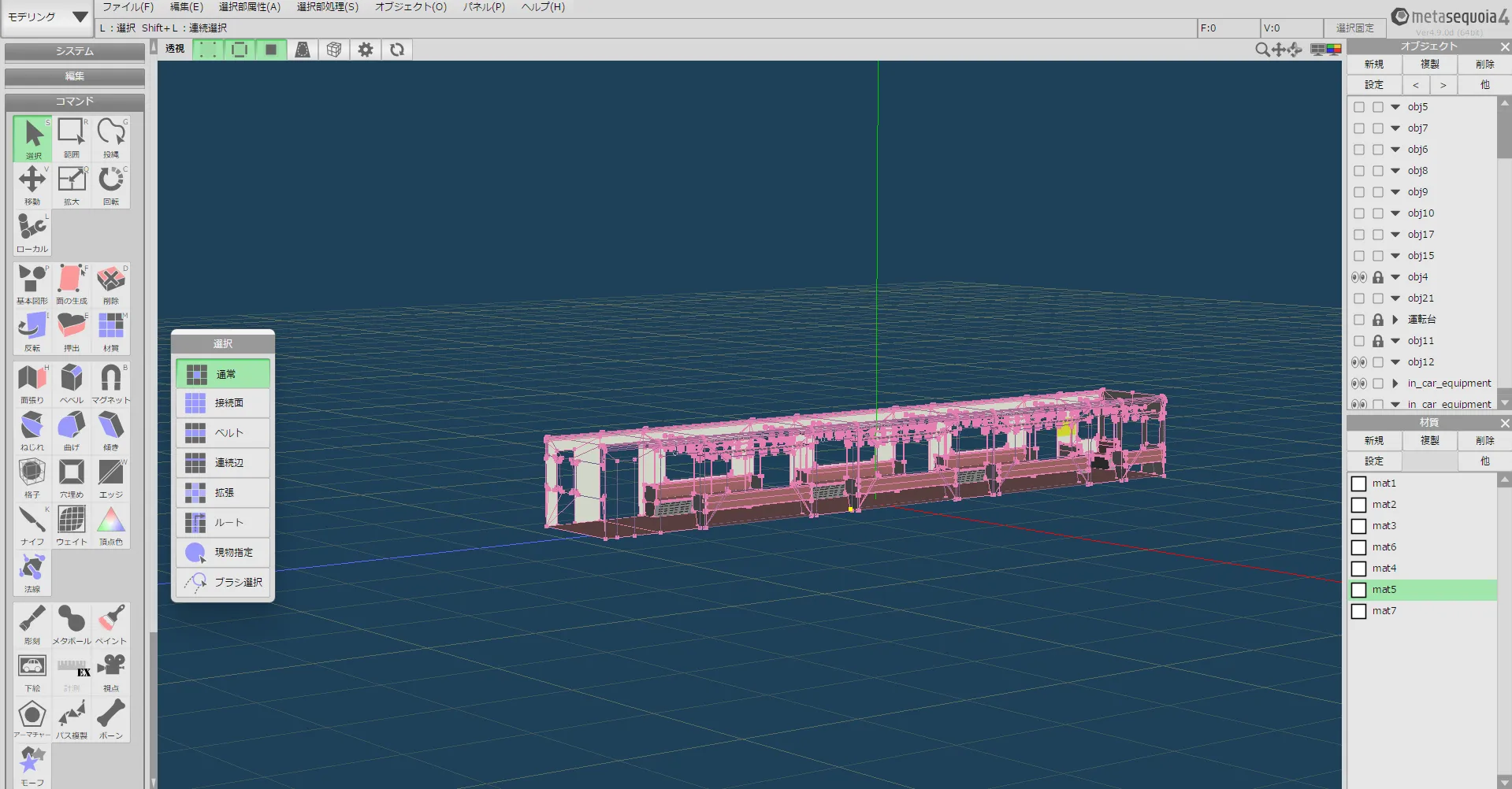This screenshot has width=1512, height=789.
Task: Open the Primitive shapes (基本図形) tool
Action: coord(32,283)
